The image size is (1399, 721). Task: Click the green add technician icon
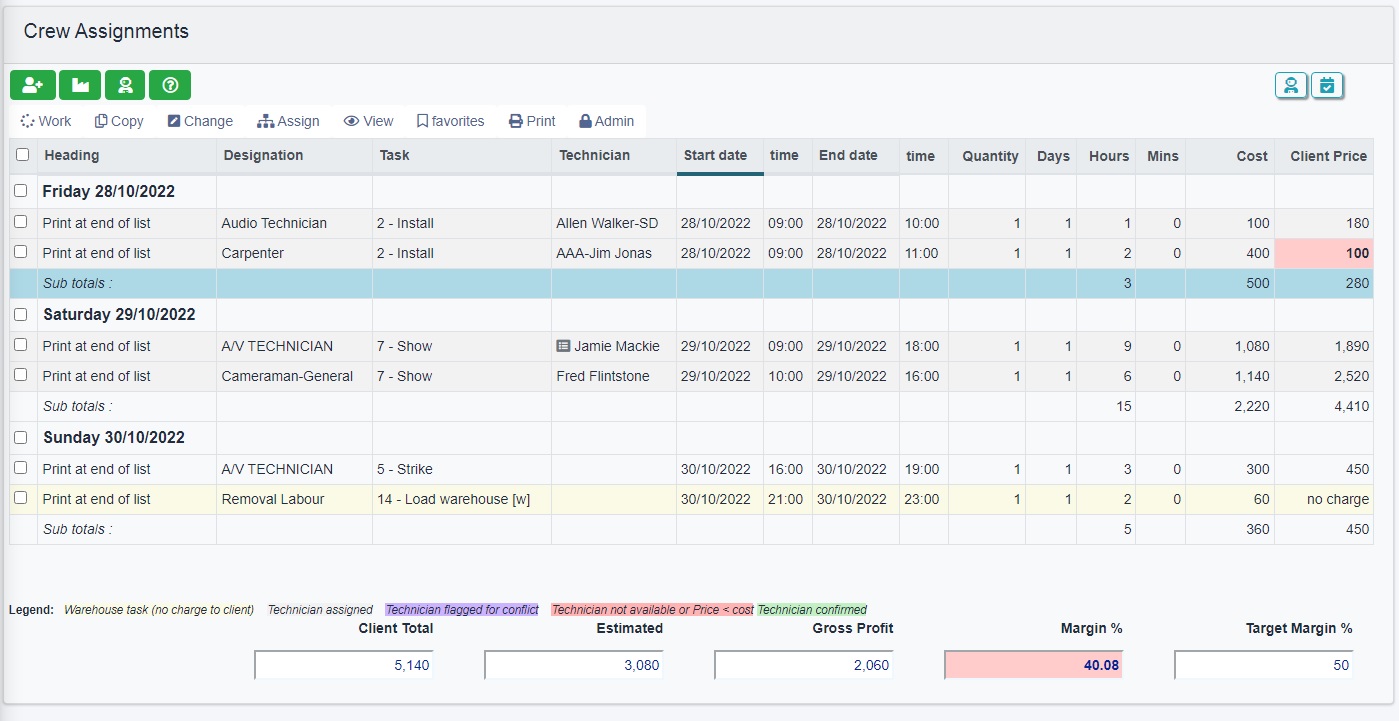pos(33,85)
